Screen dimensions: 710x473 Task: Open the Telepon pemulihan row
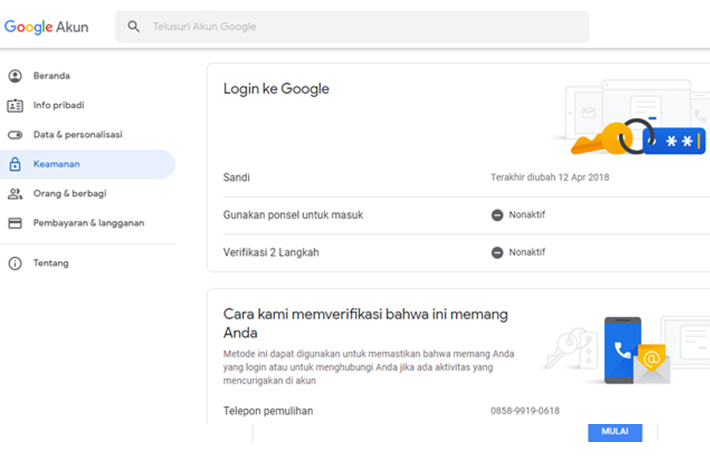click(x=466, y=411)
